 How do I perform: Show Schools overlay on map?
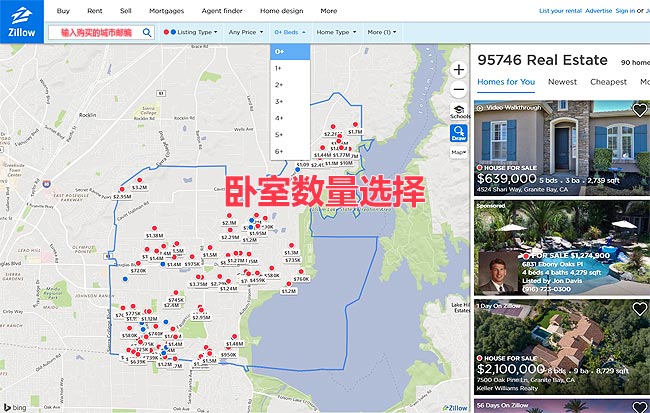click(x=459, y=112)
